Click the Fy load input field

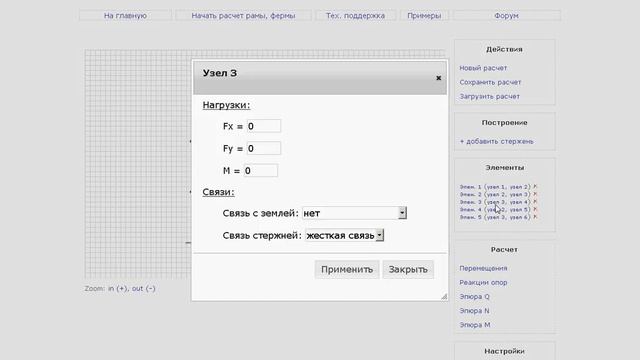(x=264, y=148)
